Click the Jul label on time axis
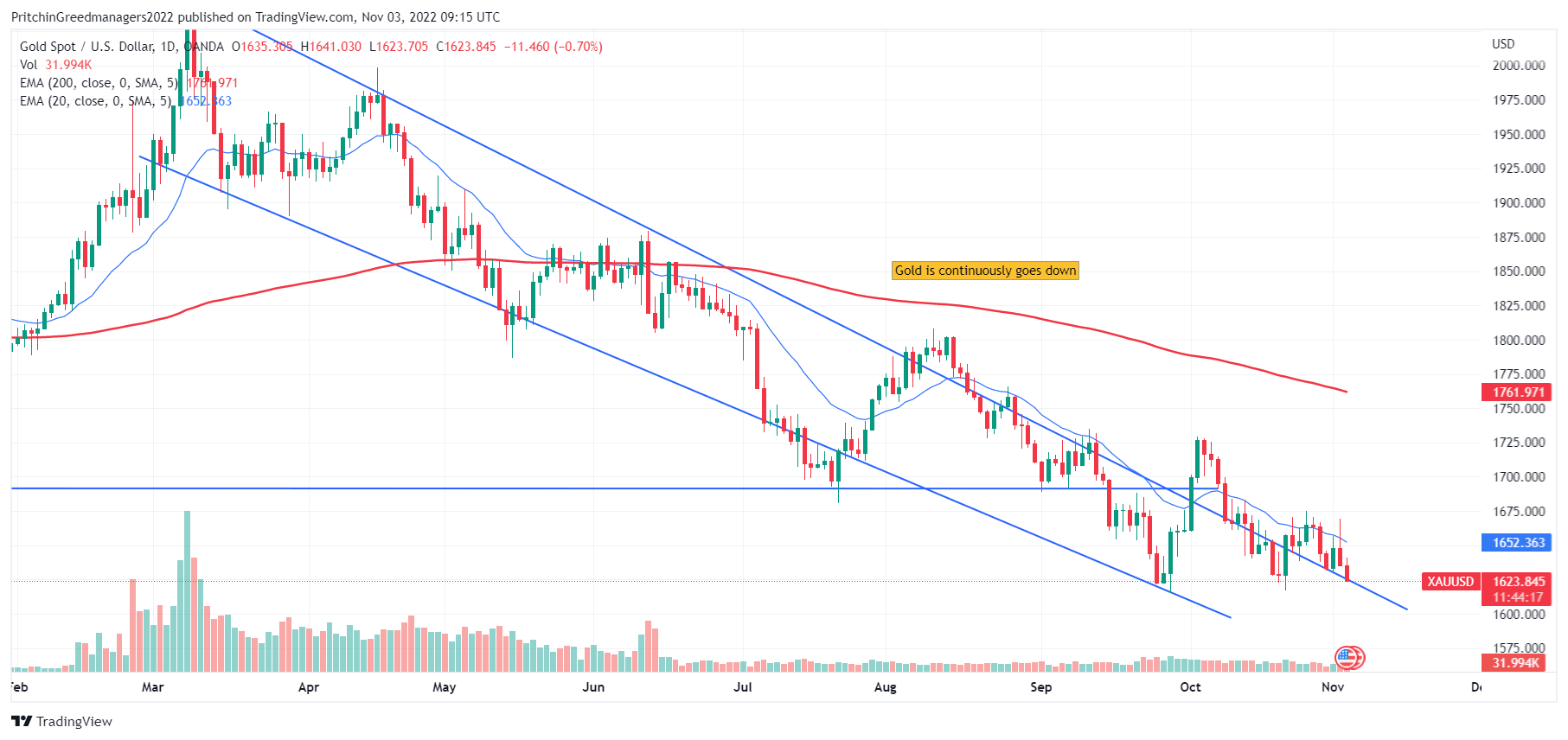 742,687
